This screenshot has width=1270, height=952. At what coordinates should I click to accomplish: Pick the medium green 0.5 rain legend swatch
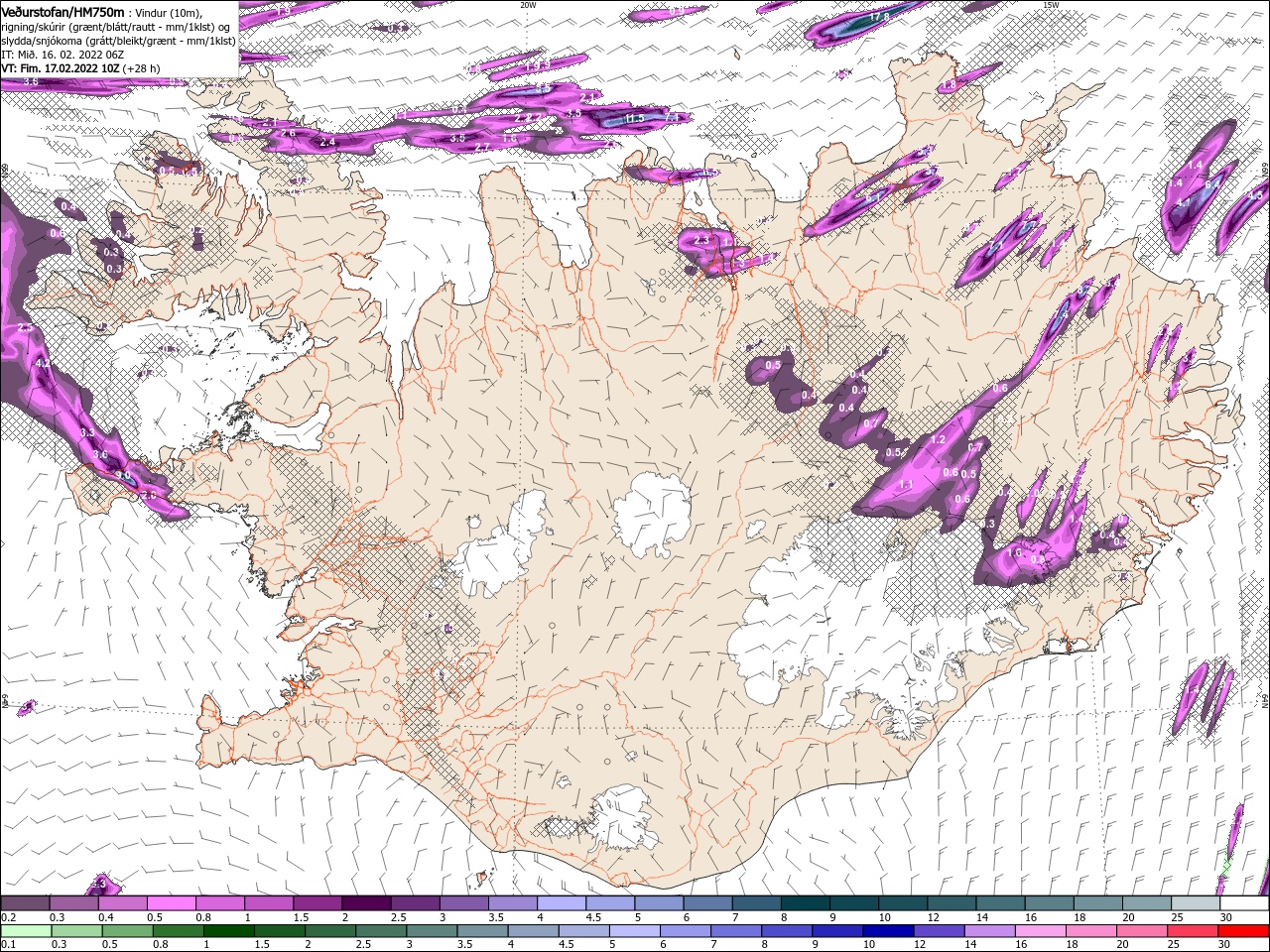[126, 930]
